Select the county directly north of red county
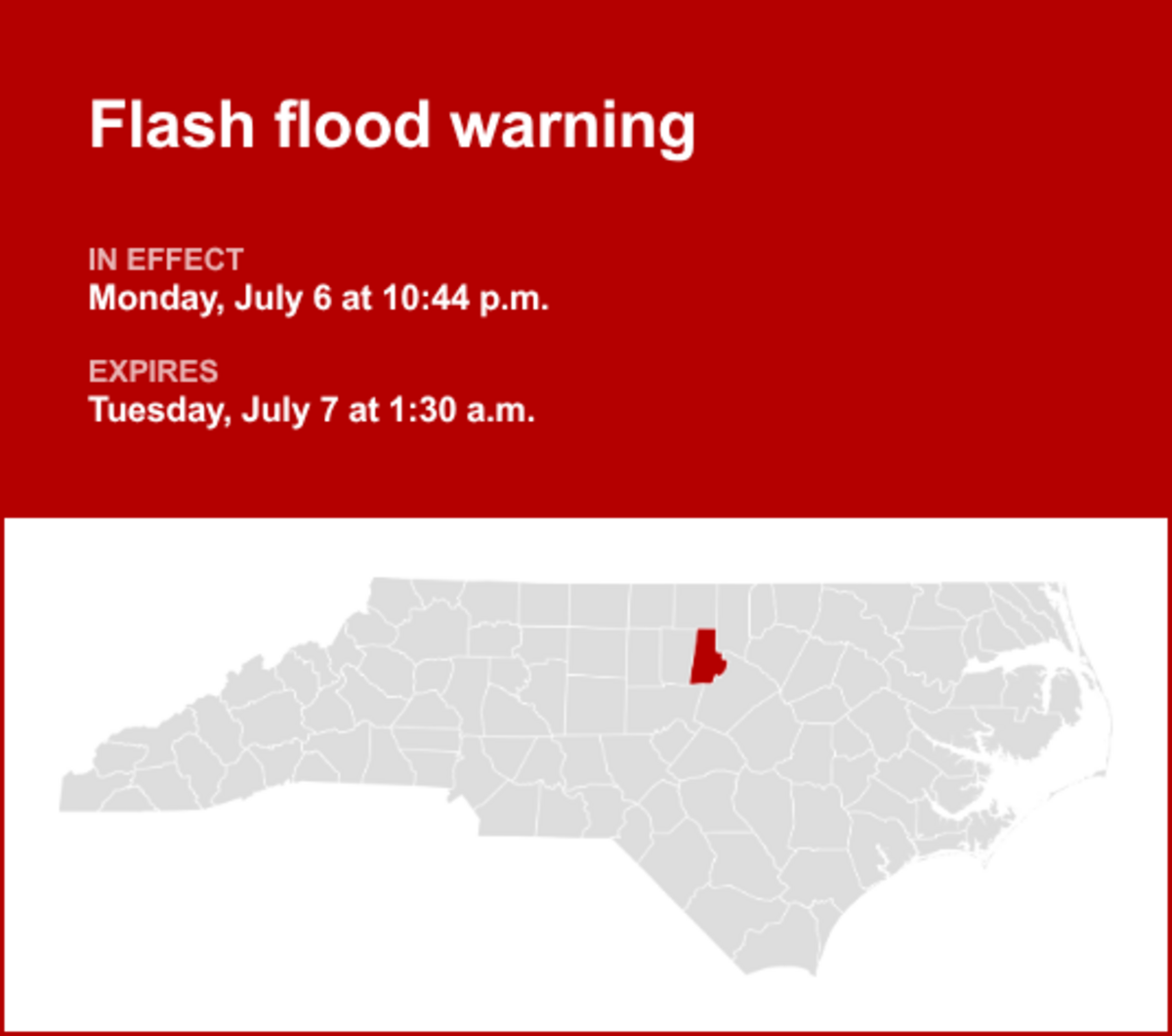 click(x=697, y=605)
